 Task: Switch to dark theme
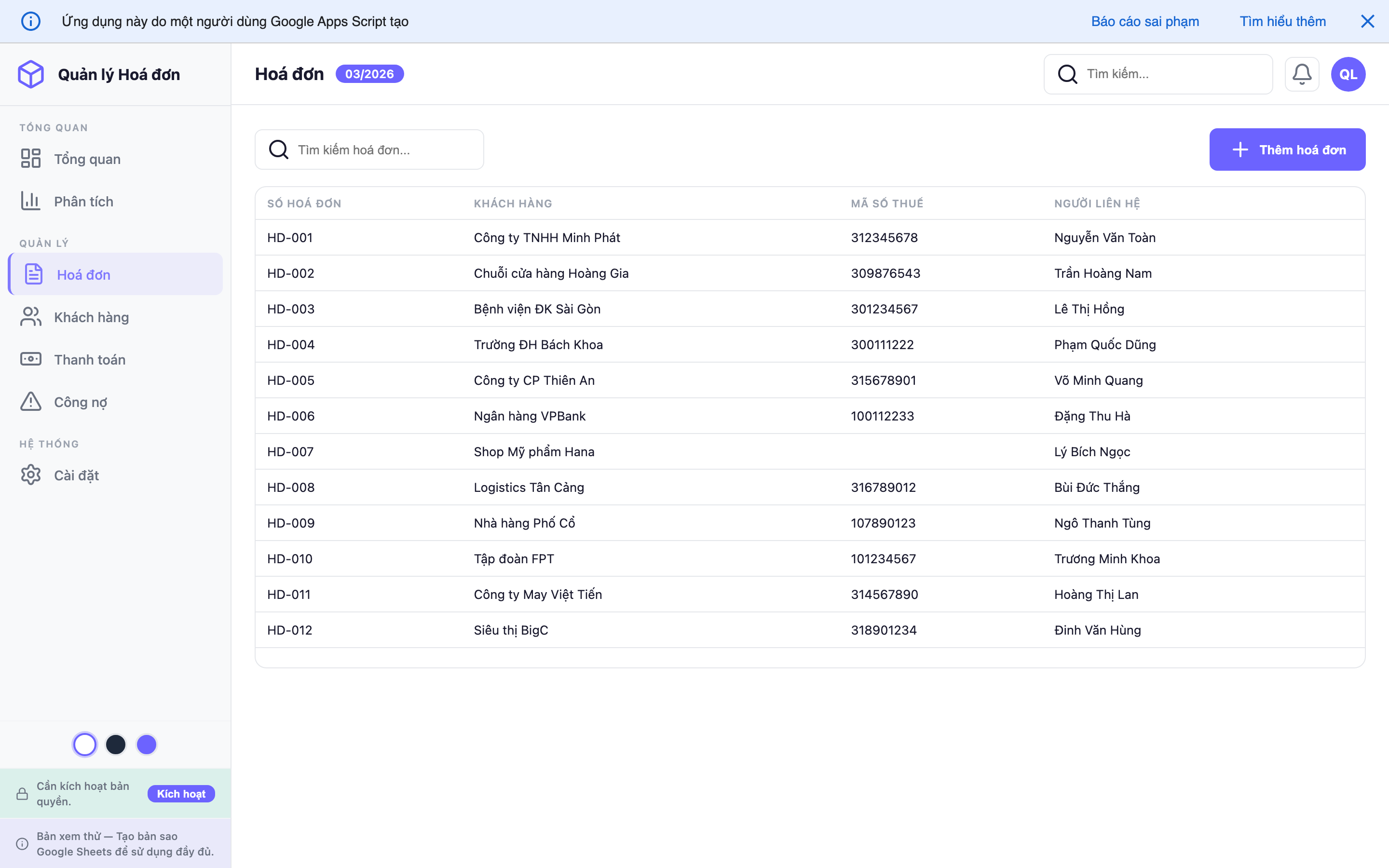coord(116,744)
